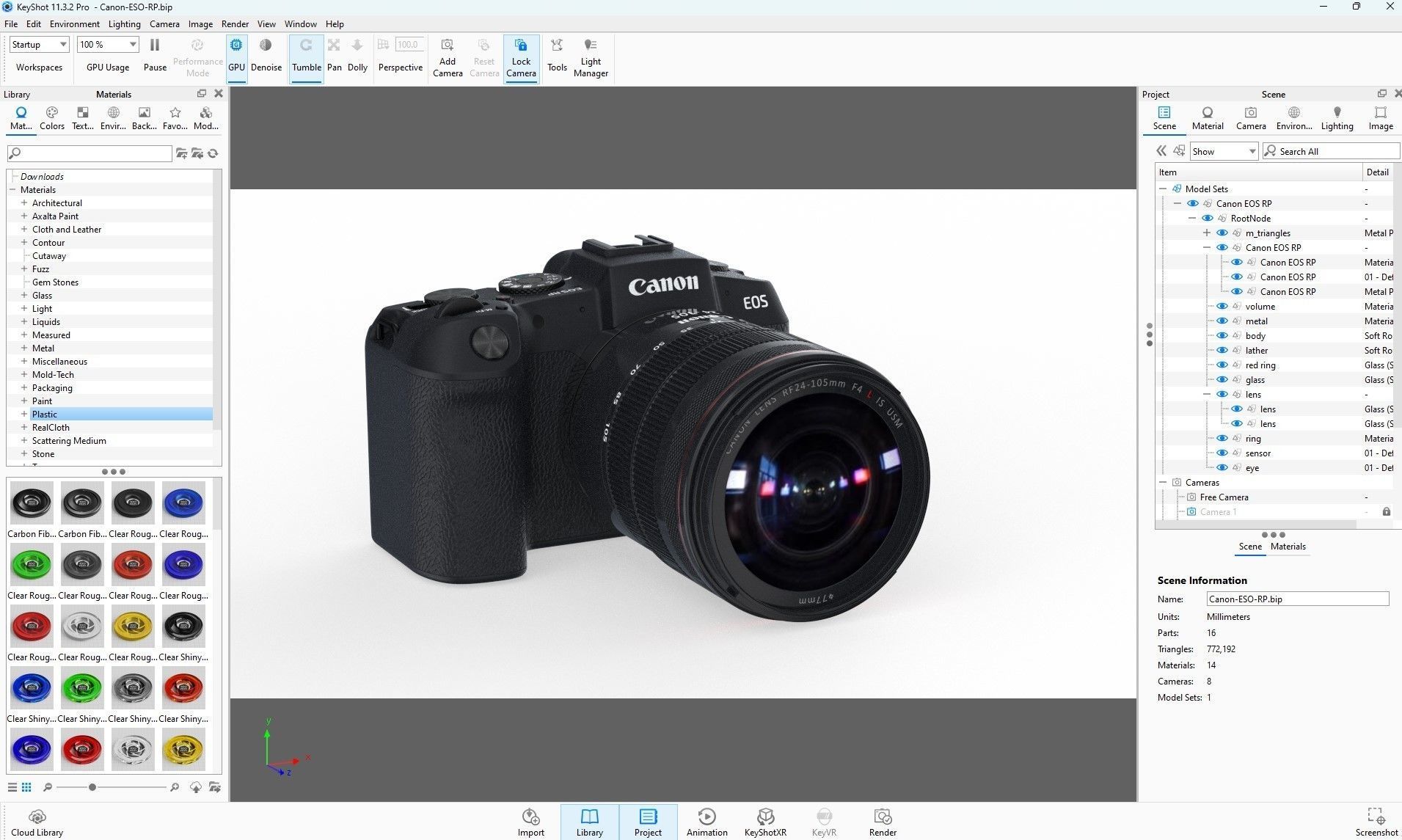Open the Backplates library tab

click(x=144, y=117)
